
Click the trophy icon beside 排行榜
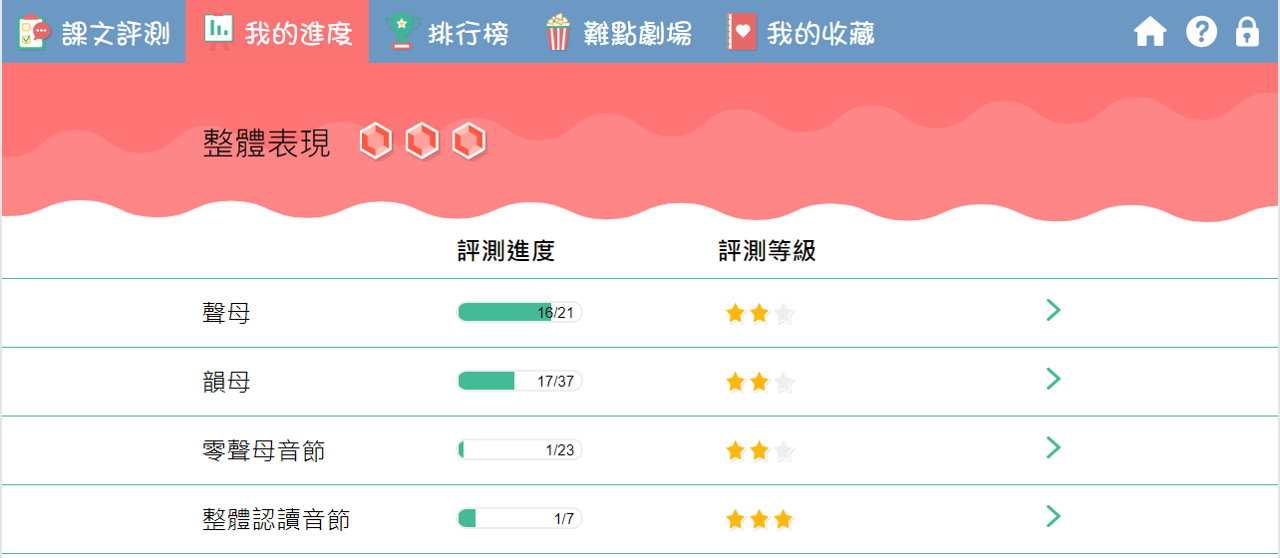pyautogui.click(x=401, y=33)
